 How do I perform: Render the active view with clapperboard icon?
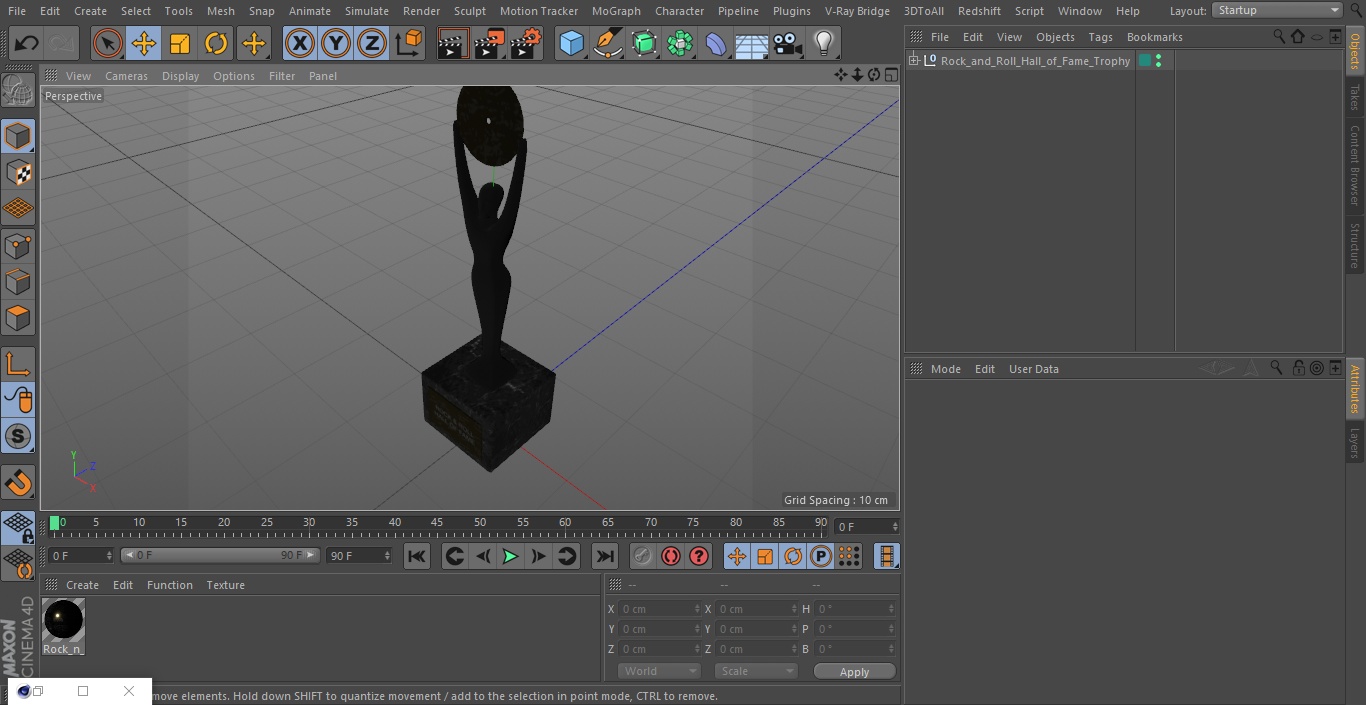click(453, 43)
